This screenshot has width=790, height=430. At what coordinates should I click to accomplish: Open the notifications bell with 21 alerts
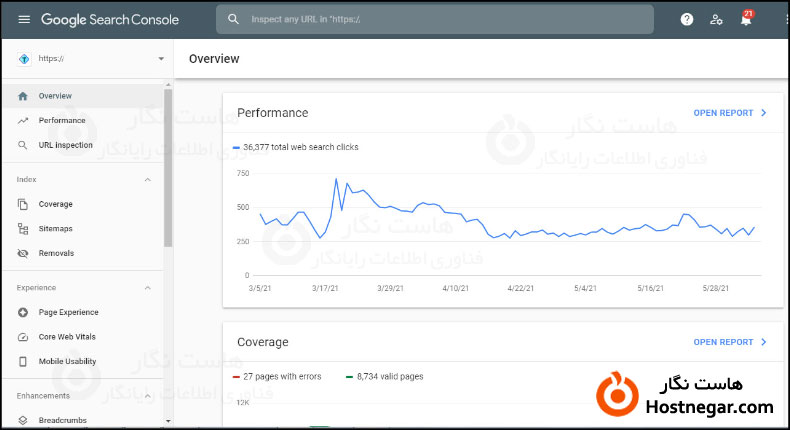pyautogui.click(x=745, y=19)
